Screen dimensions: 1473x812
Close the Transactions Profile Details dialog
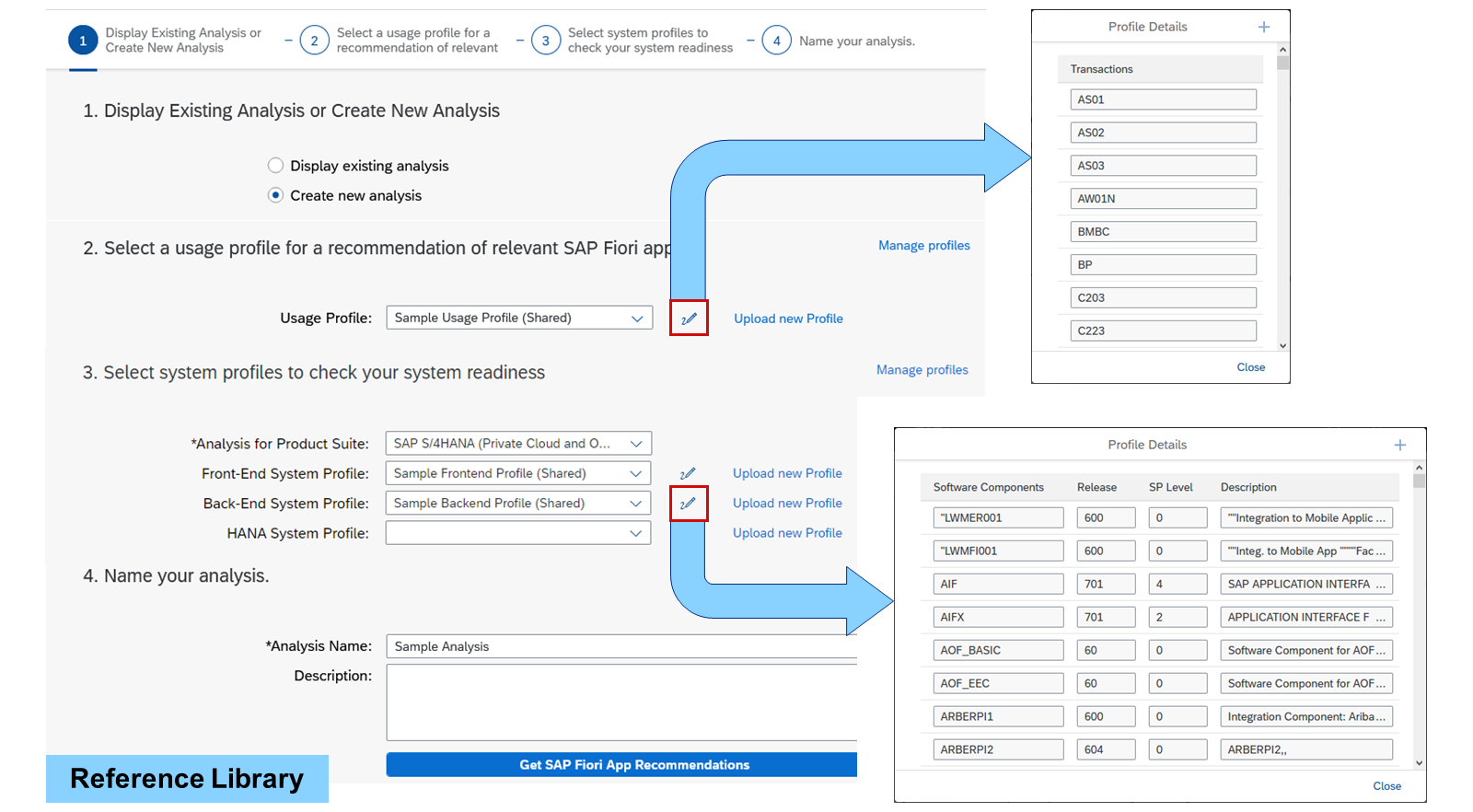click(1251, 367)
